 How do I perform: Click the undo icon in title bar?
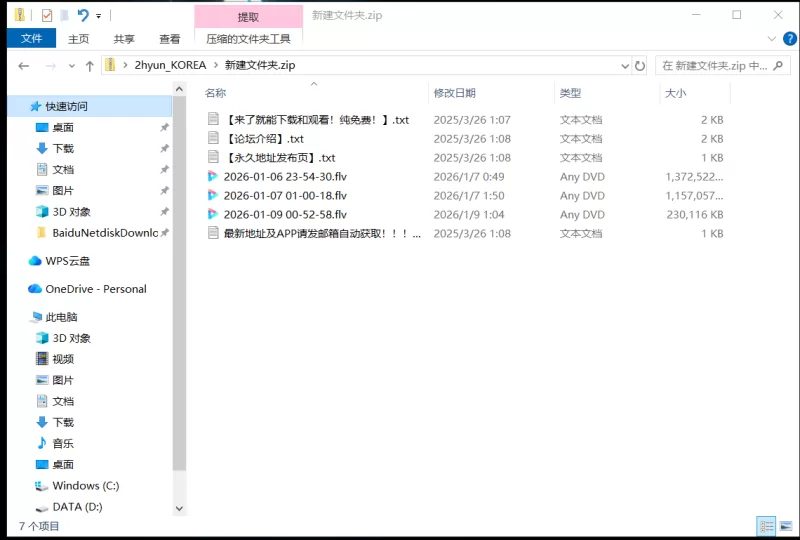(83, 15)
